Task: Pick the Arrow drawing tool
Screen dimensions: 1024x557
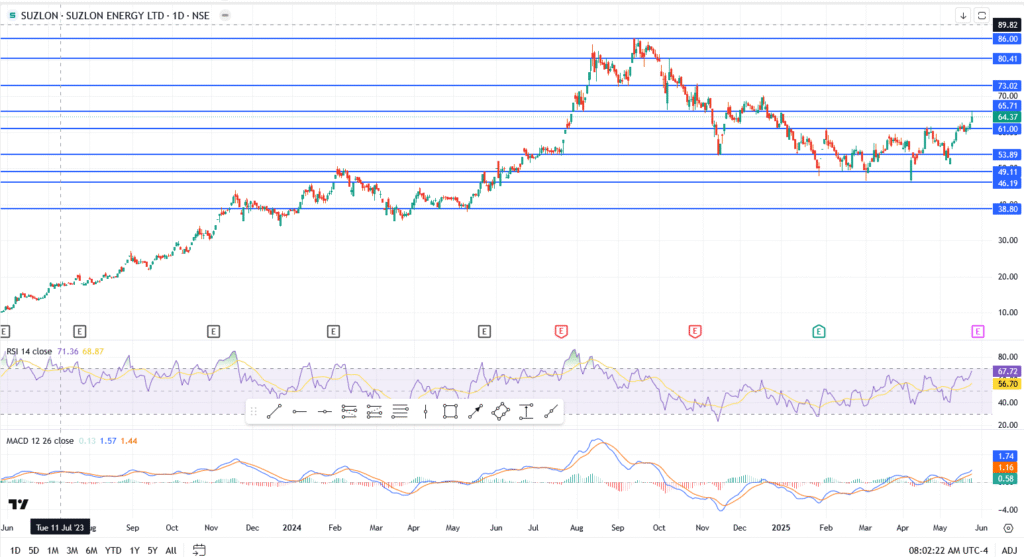Action: [x=476, y=411]
